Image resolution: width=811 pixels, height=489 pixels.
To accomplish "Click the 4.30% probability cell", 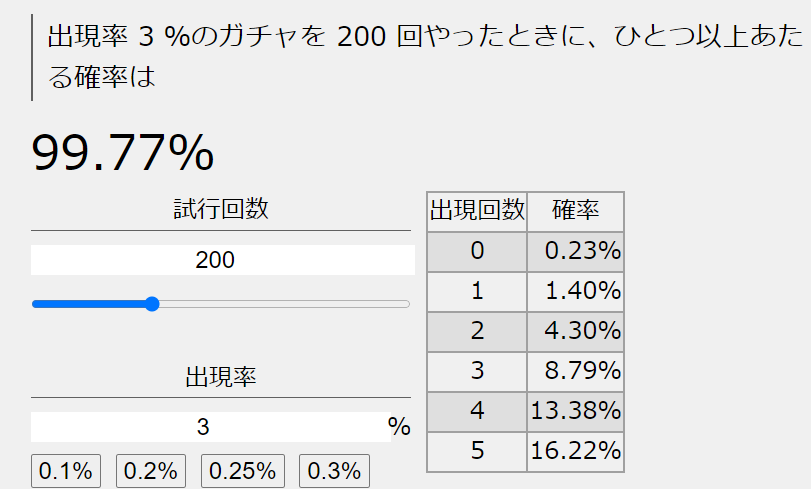I will tap(576, 331).
